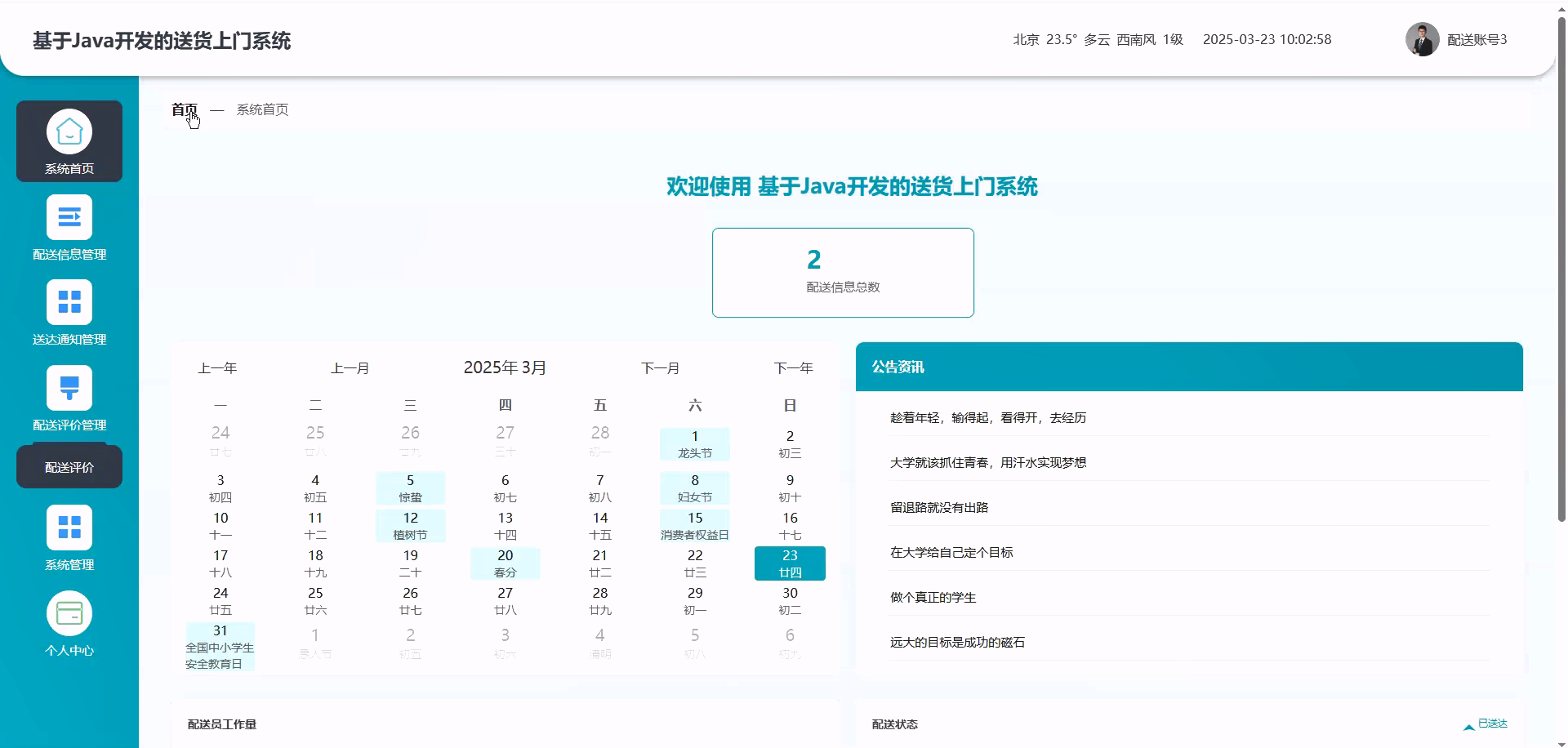
Task: Select March 8 妇女节 on calendar
Action: [695, 488]
